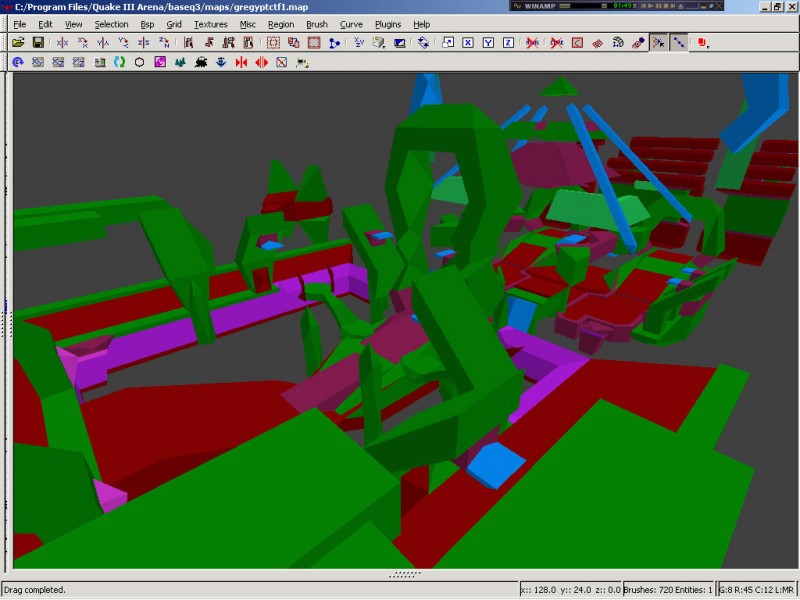
Task: Open the Edit menu
Action: [45, 24]
